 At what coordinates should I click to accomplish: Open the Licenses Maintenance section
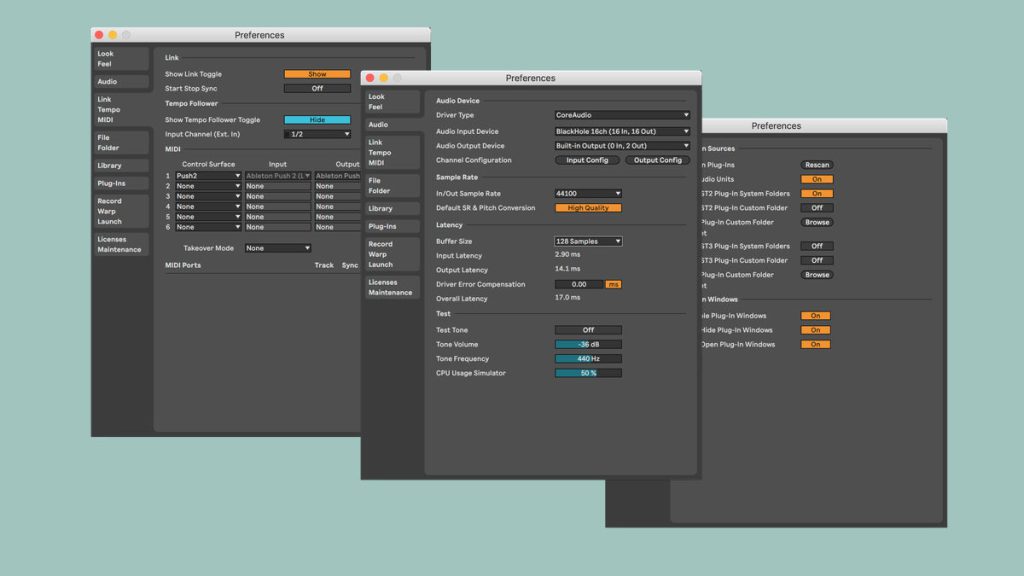click(x=392, y=286)
